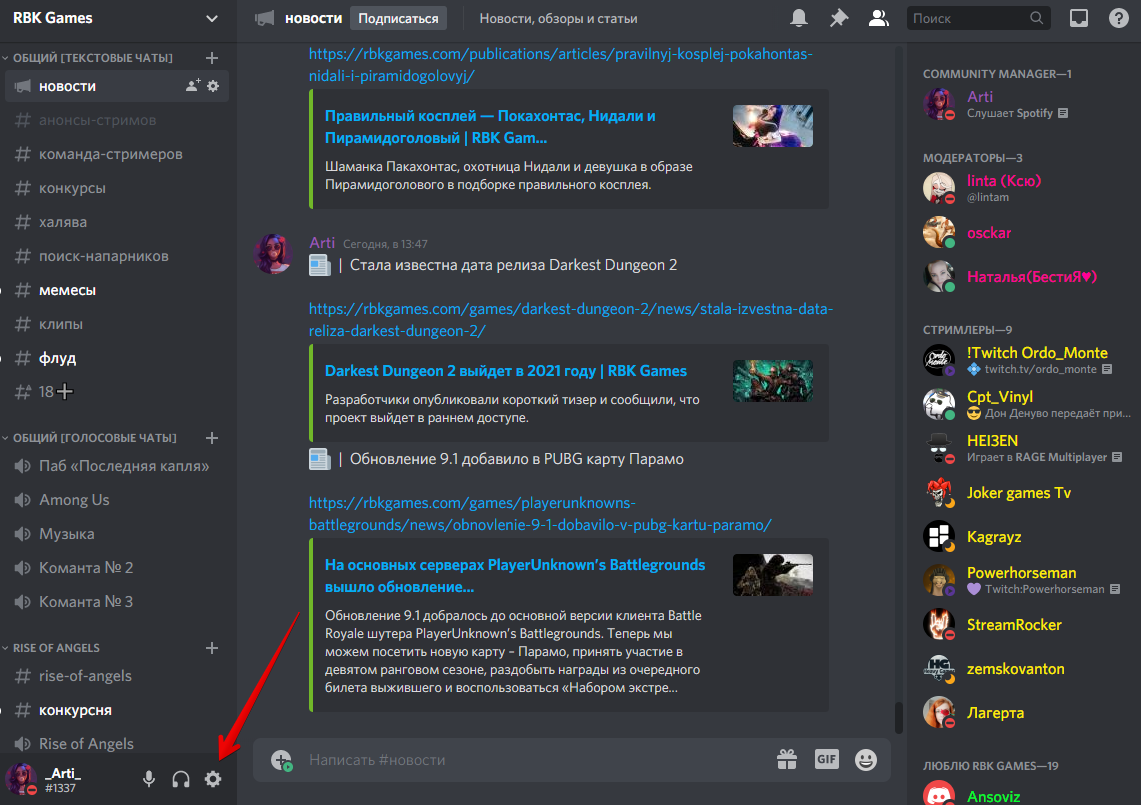Switch to the флуд channel
Image resolution: width=1141 pixels, height=805 pixels.
116,358
